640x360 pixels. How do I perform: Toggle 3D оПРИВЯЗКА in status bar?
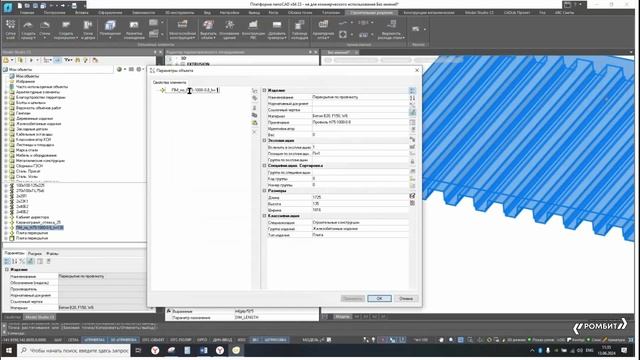coord(124,340)
